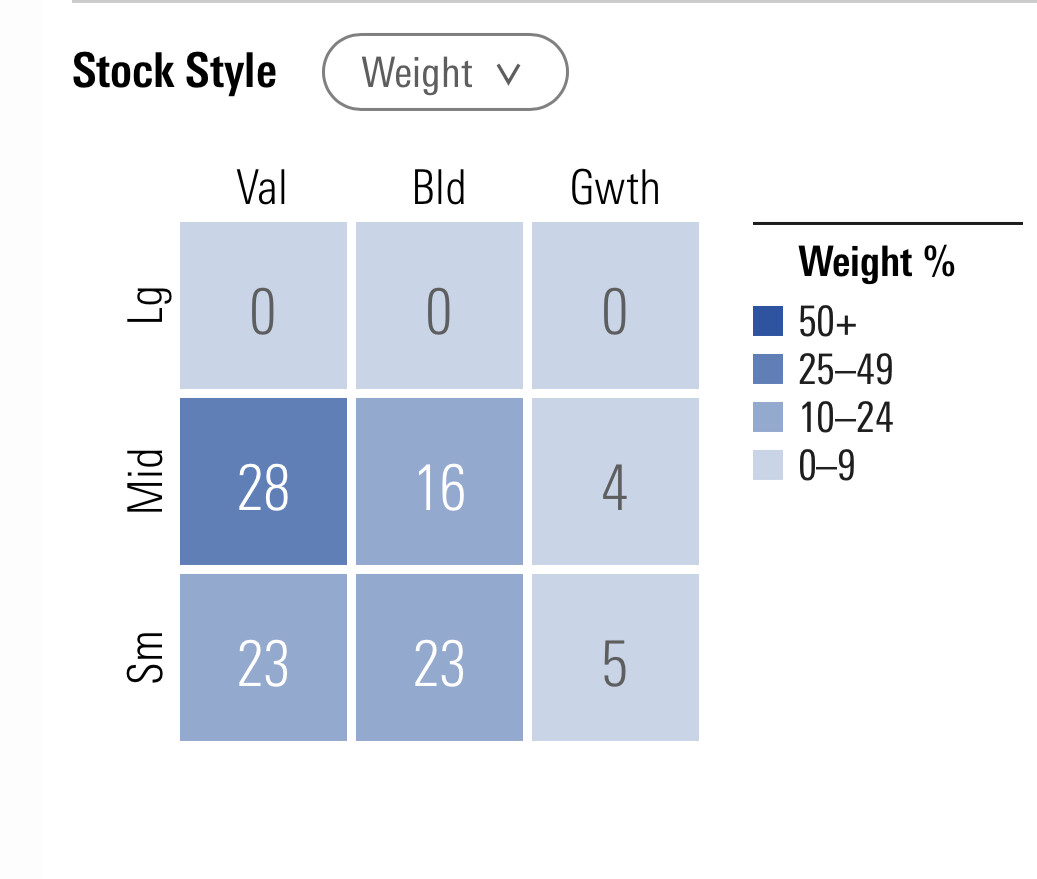
Task: Click the Gwth column header
Action: coord(615,187)
